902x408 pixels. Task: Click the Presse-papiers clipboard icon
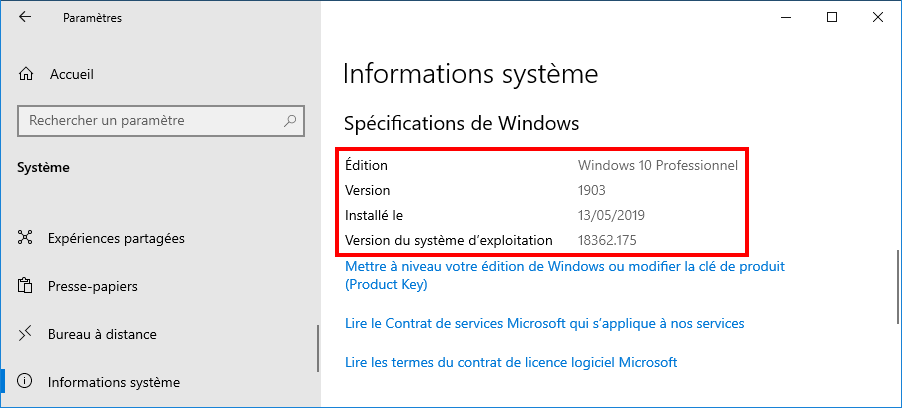[25, 286]
